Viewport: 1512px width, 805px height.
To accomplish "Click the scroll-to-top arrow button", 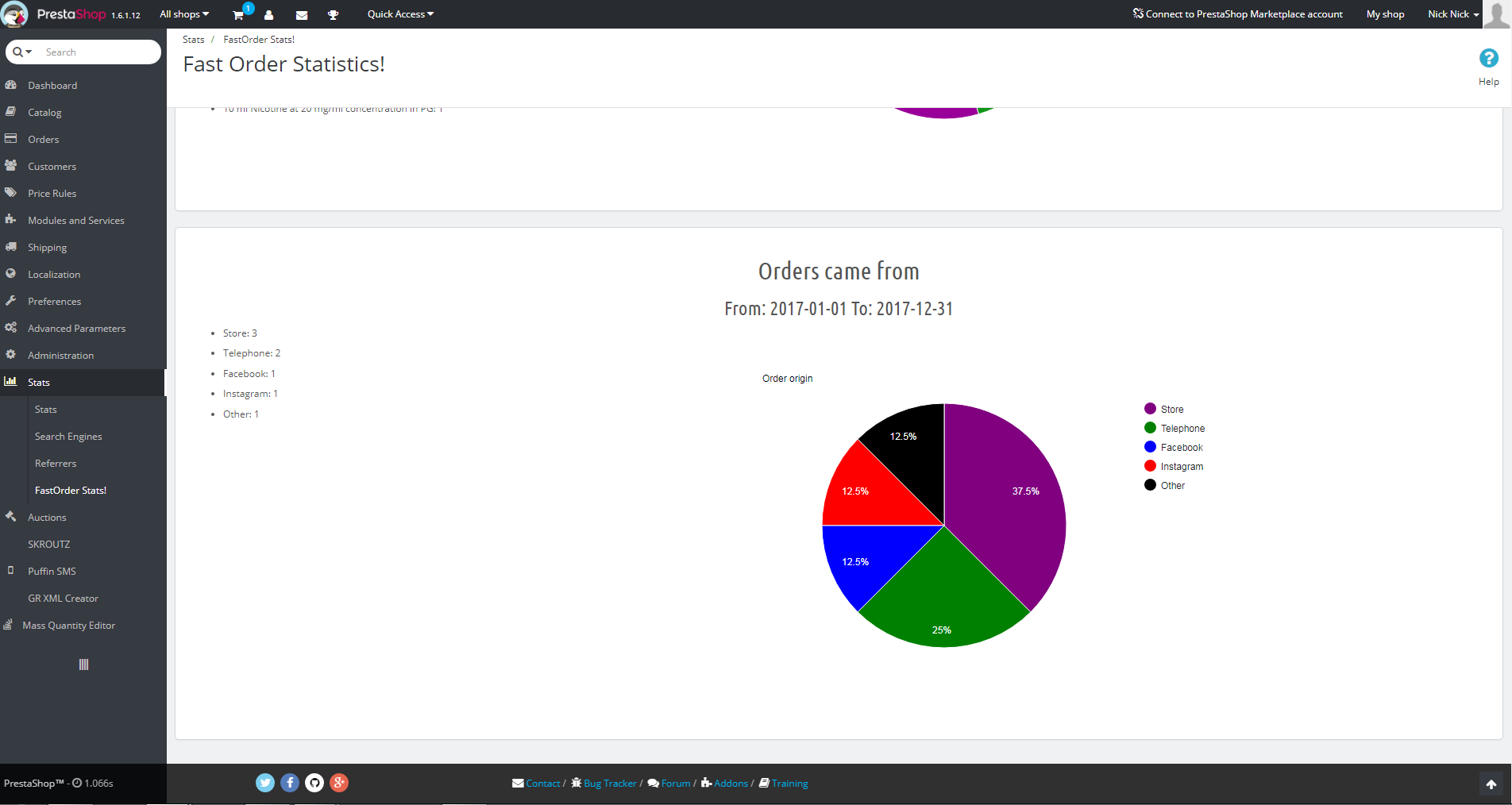I will click(1491, 784).
